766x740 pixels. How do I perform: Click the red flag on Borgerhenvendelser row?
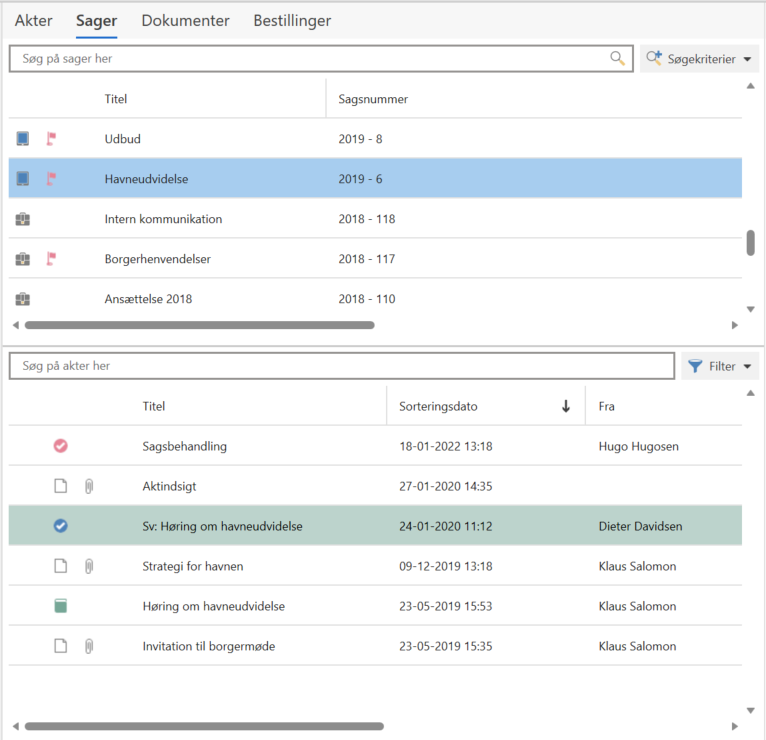pyautogui.click(x=51, y=259)
